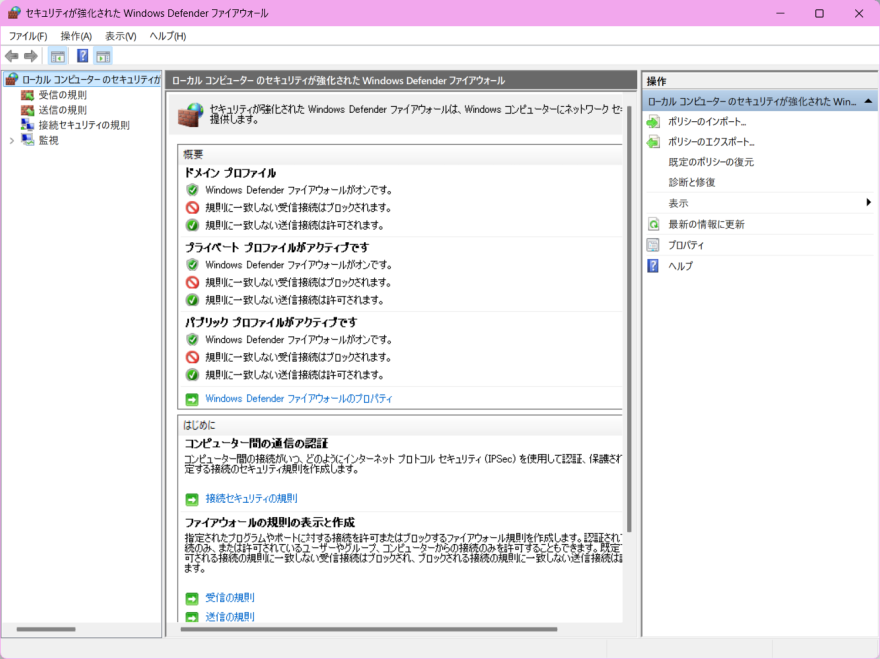Select 送信の規則 in the left tree
880x659 pixels.
(62, 110)
